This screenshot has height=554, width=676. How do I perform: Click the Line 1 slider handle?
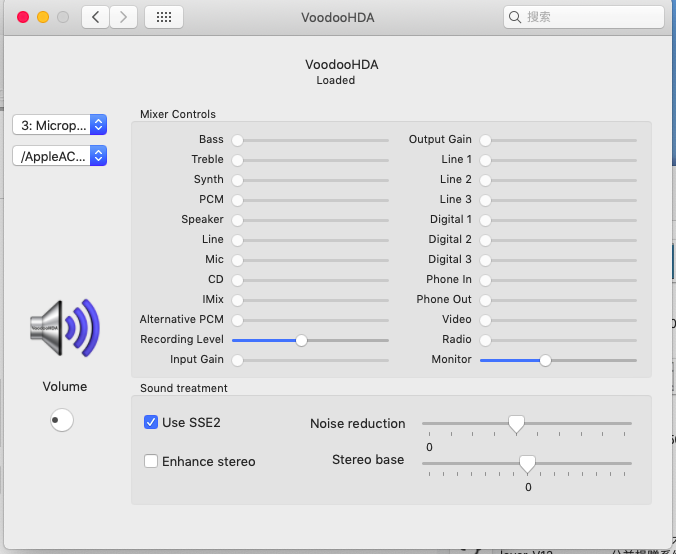pos(485,160)
